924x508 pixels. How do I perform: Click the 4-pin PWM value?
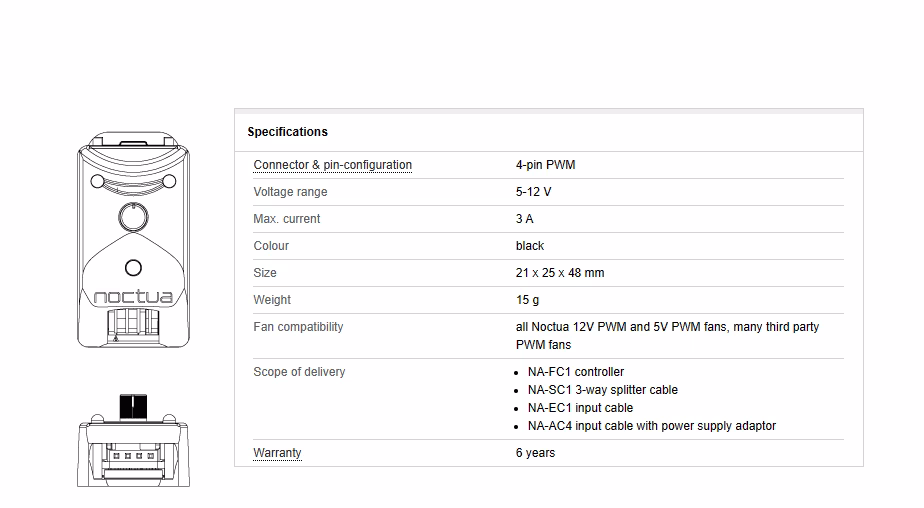pyautogui.click(x=545, y=165)
